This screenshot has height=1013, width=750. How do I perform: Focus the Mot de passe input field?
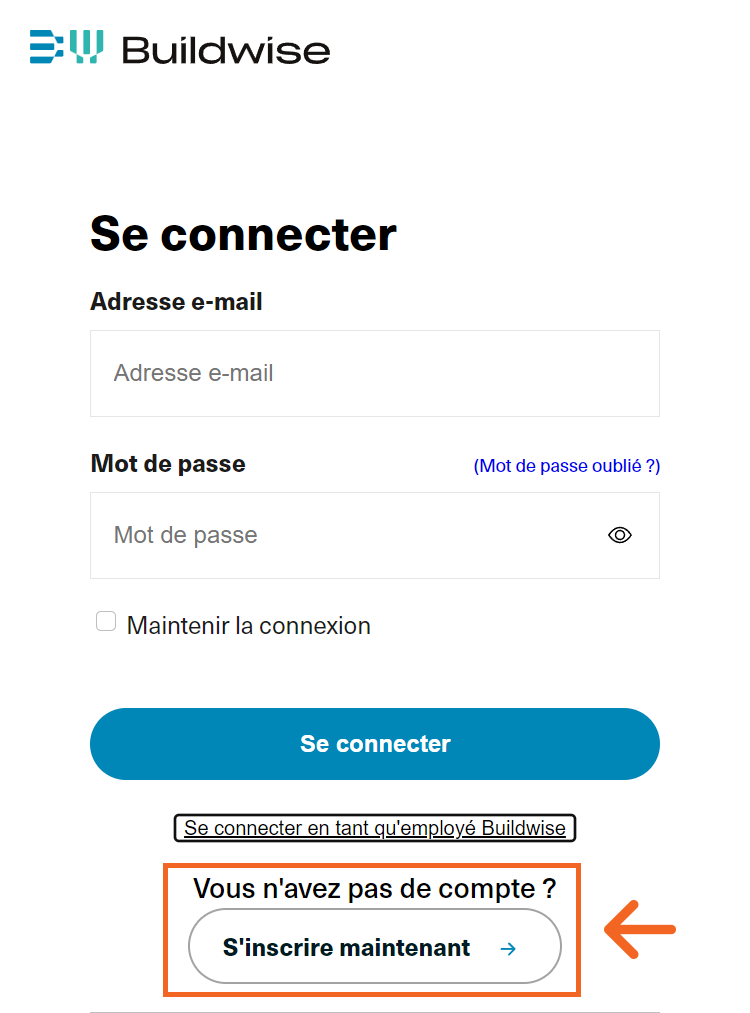click(x=340, y=535)
